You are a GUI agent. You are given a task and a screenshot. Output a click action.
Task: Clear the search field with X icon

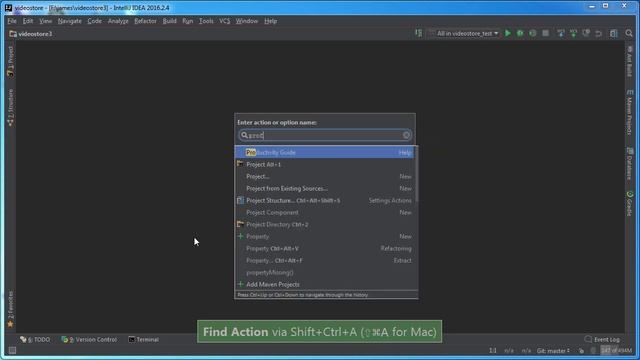(x=406, y=135)
